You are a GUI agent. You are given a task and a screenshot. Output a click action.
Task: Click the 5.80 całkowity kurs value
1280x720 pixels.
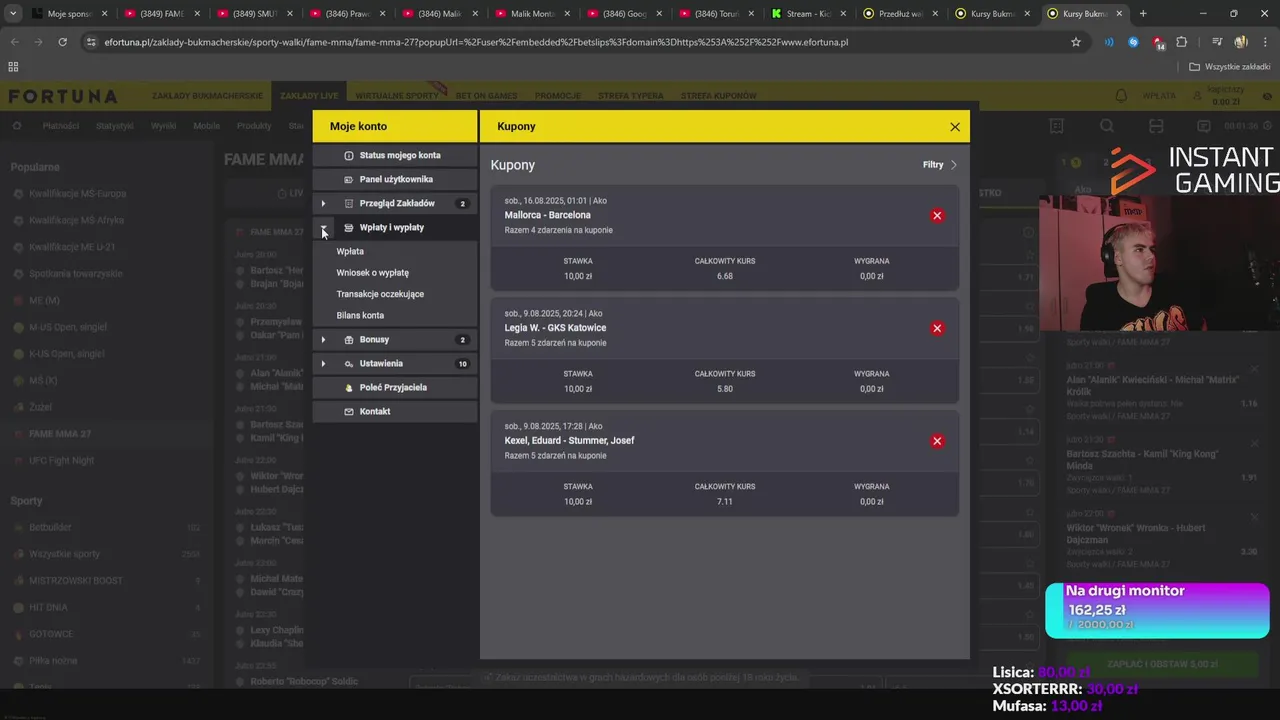tap(725, 389)
